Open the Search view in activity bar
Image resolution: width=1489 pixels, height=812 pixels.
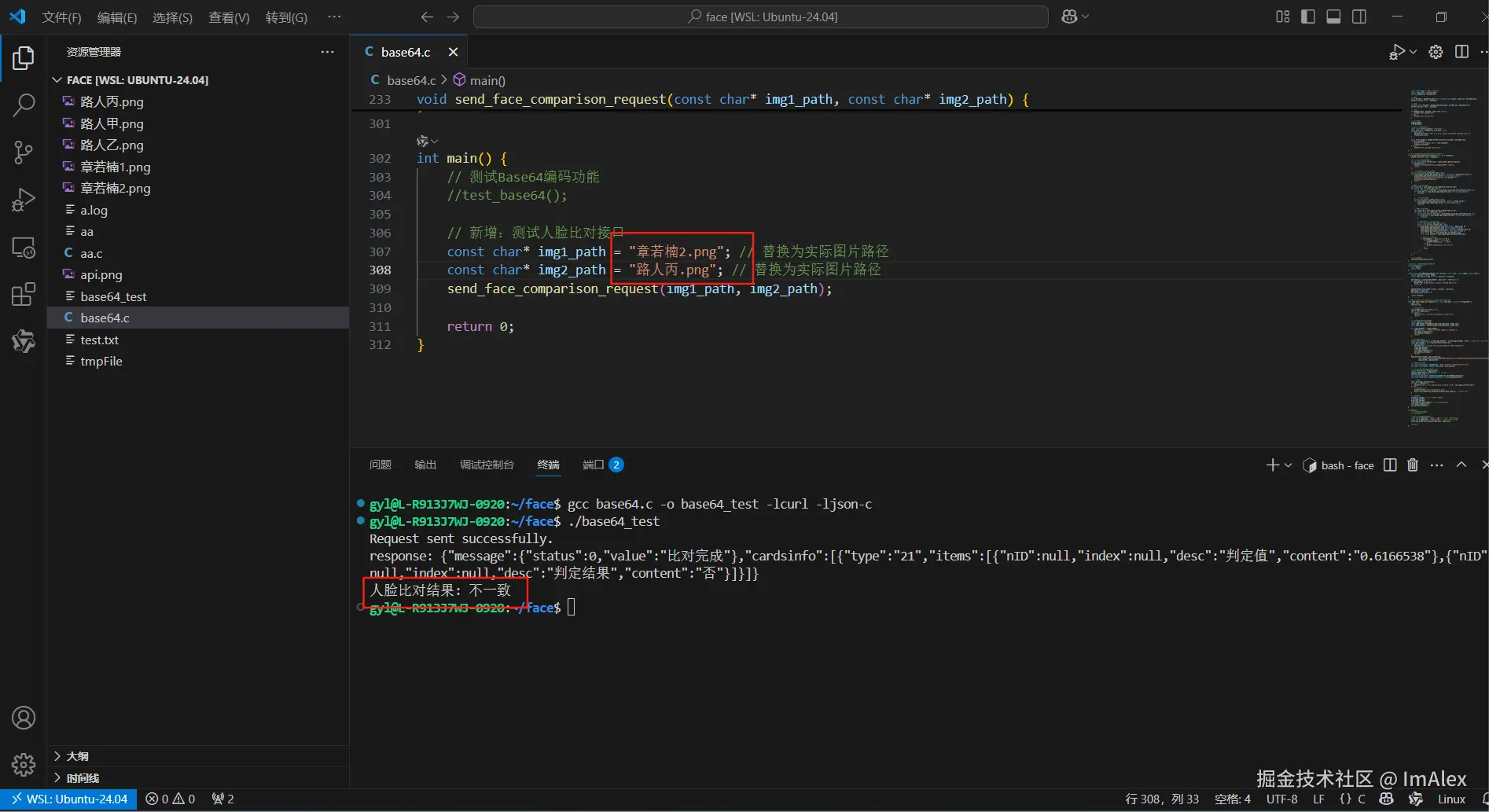click(24, 105)
